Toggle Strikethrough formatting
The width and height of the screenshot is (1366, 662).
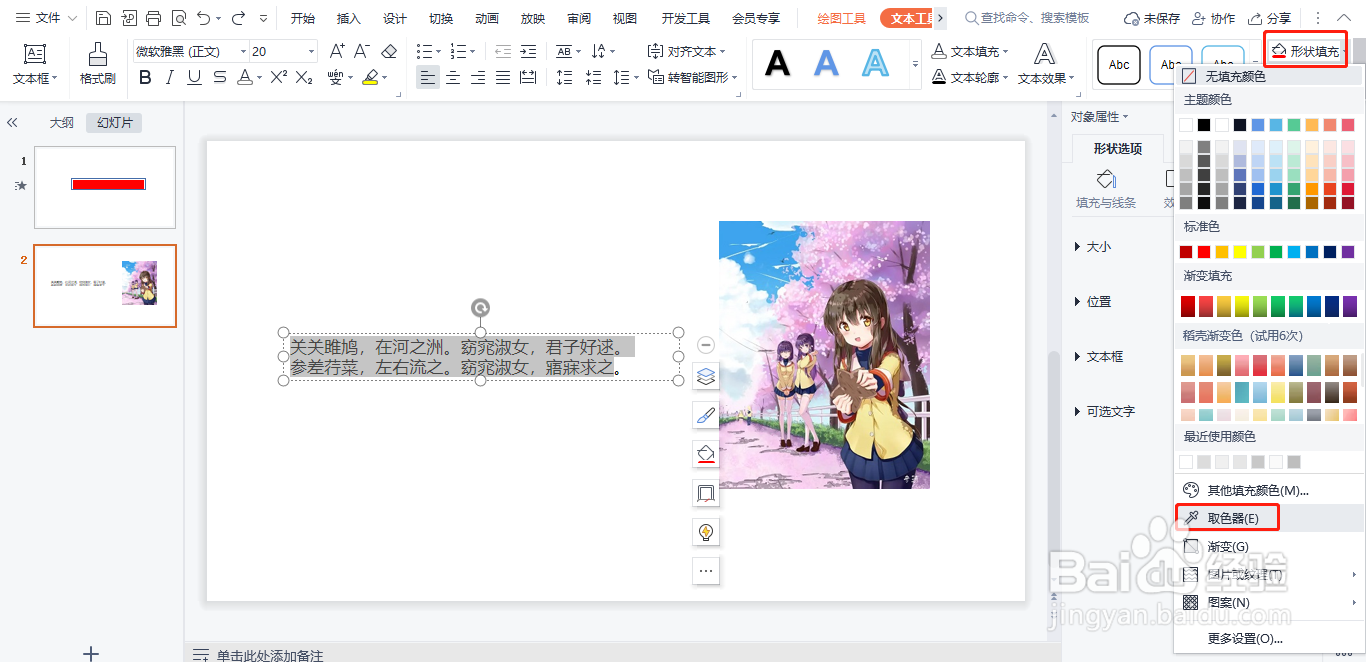click(219, 77)
